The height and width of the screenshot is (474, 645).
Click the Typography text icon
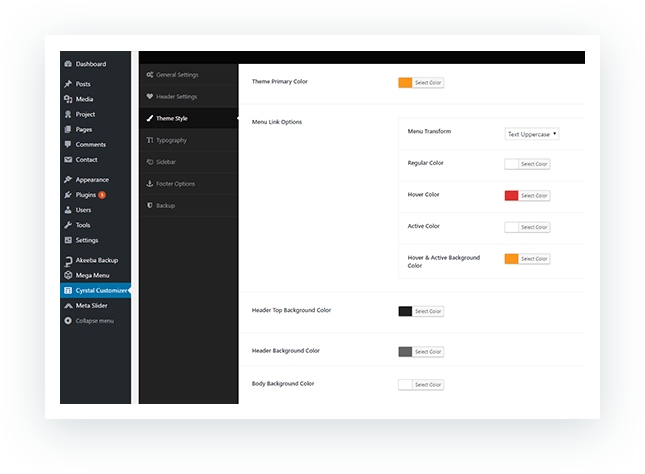[150, 140]
